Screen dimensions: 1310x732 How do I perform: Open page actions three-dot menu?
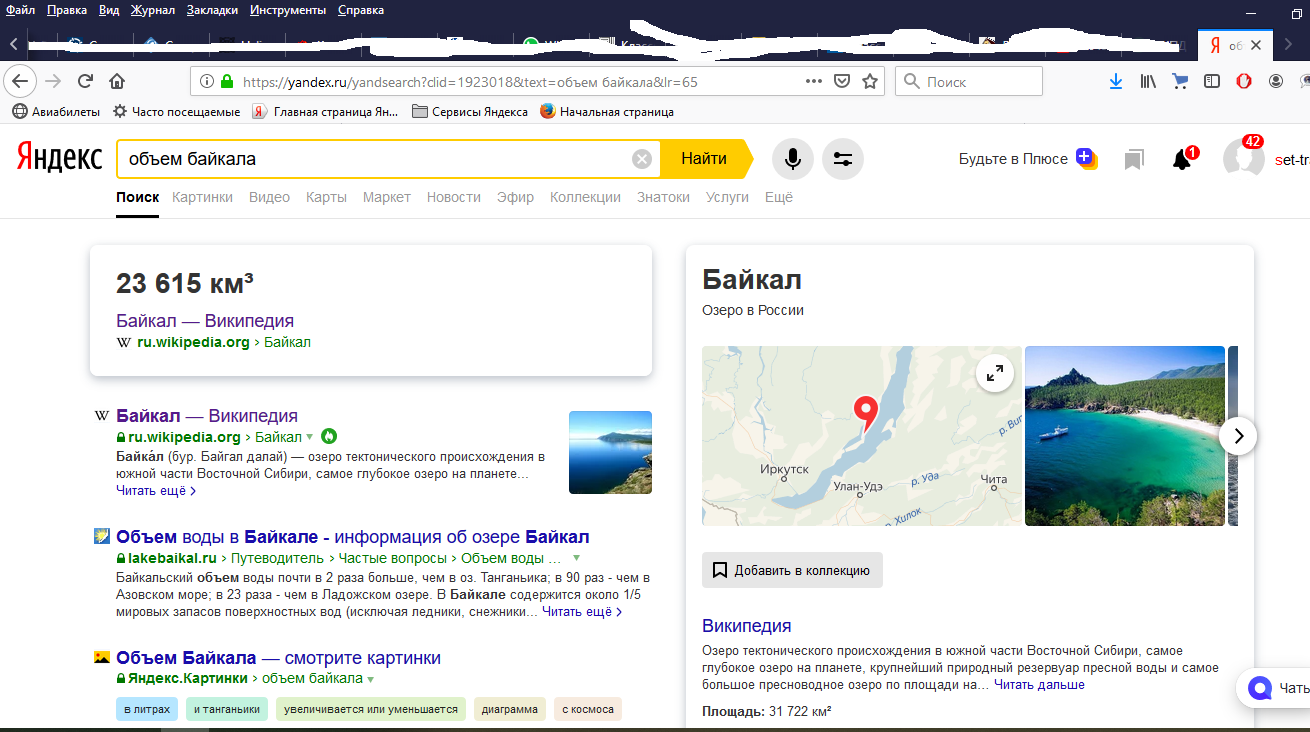(x=814, y=81)
